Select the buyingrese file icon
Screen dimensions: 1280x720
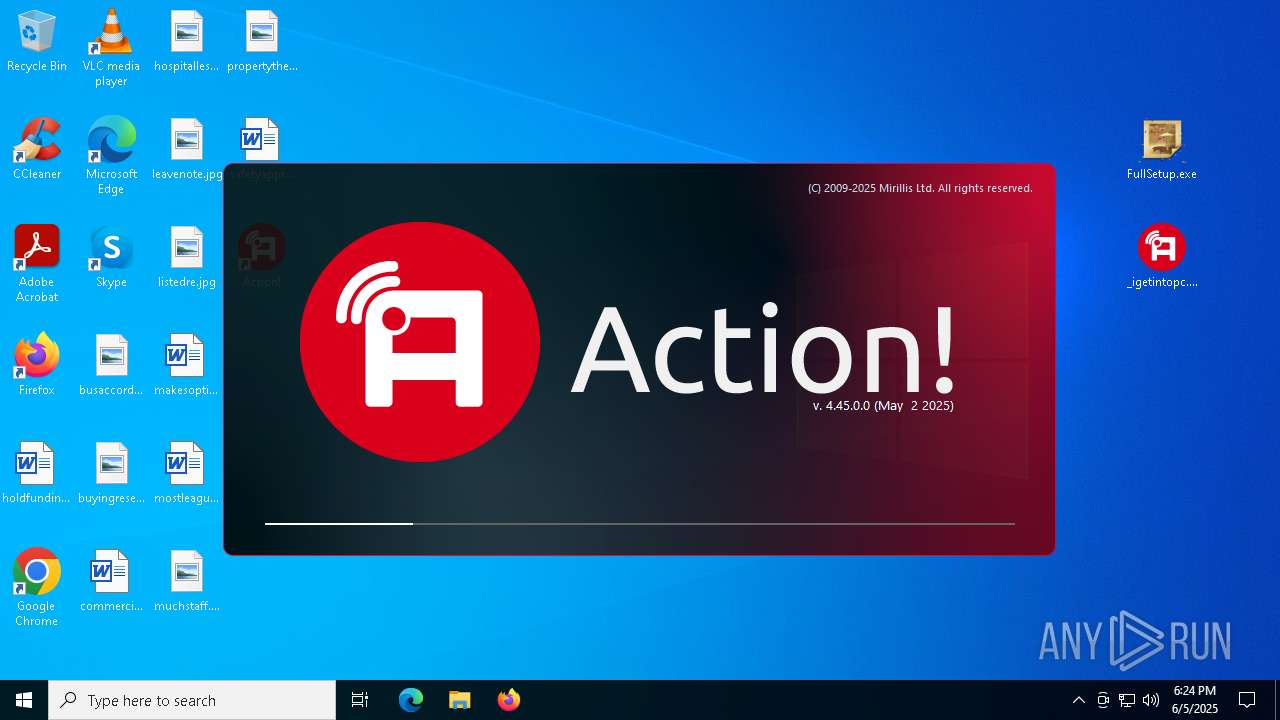tap(111, 473)
